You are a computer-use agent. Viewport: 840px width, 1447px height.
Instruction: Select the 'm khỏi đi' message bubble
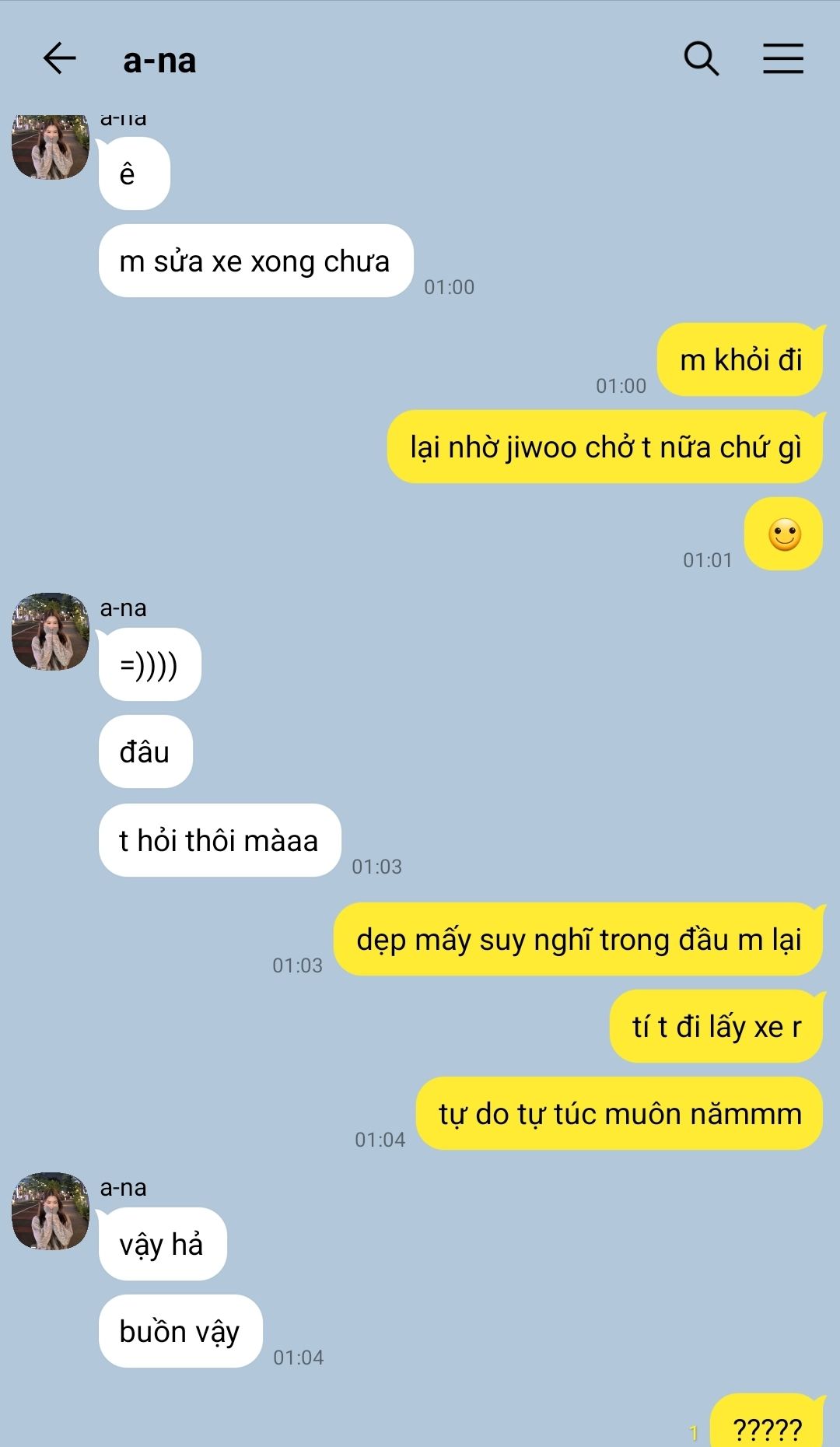(740, 359)
